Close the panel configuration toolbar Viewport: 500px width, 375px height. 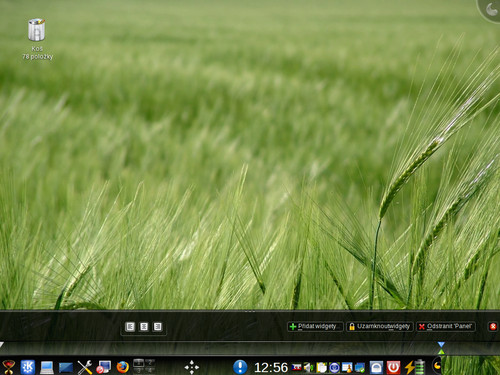click(x=493, y=326)
